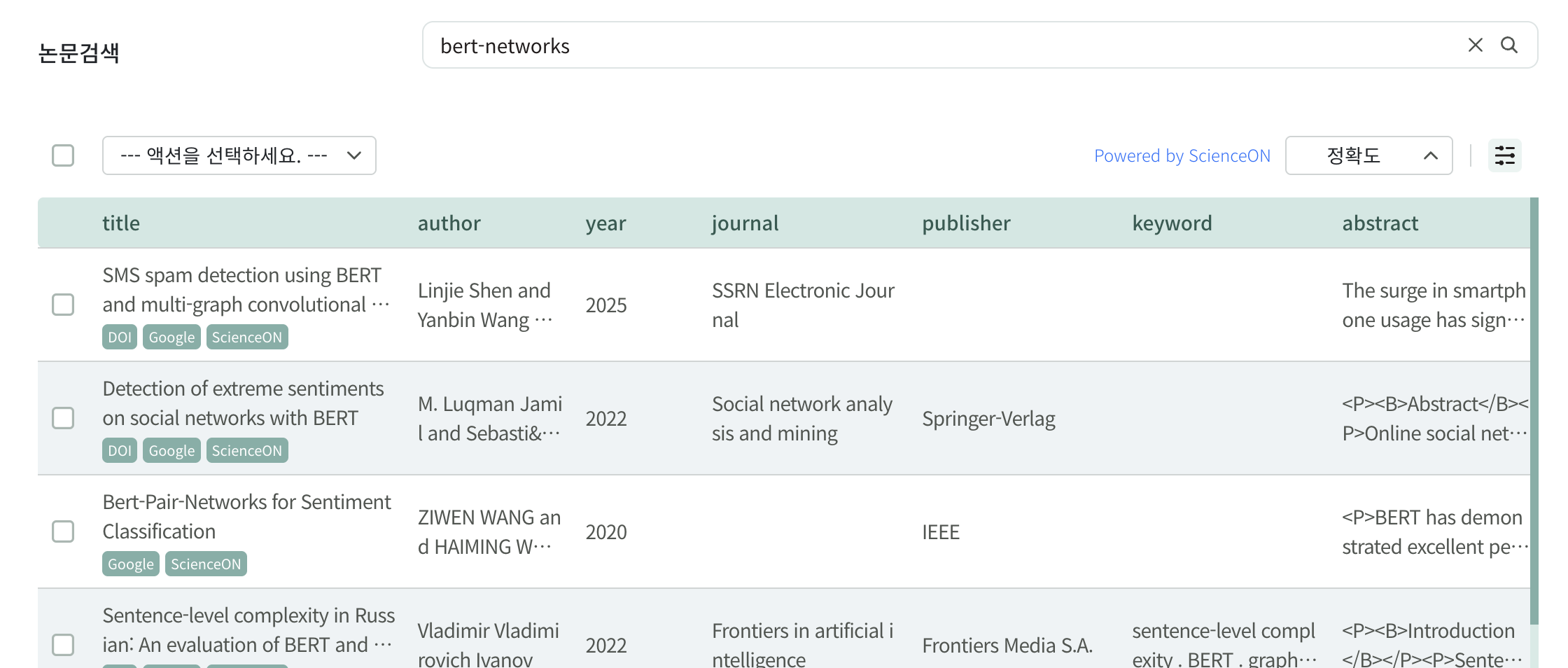Open the action selection dropdown
Viewport: 1568px width, 668px height.
[x=239, y=155]
